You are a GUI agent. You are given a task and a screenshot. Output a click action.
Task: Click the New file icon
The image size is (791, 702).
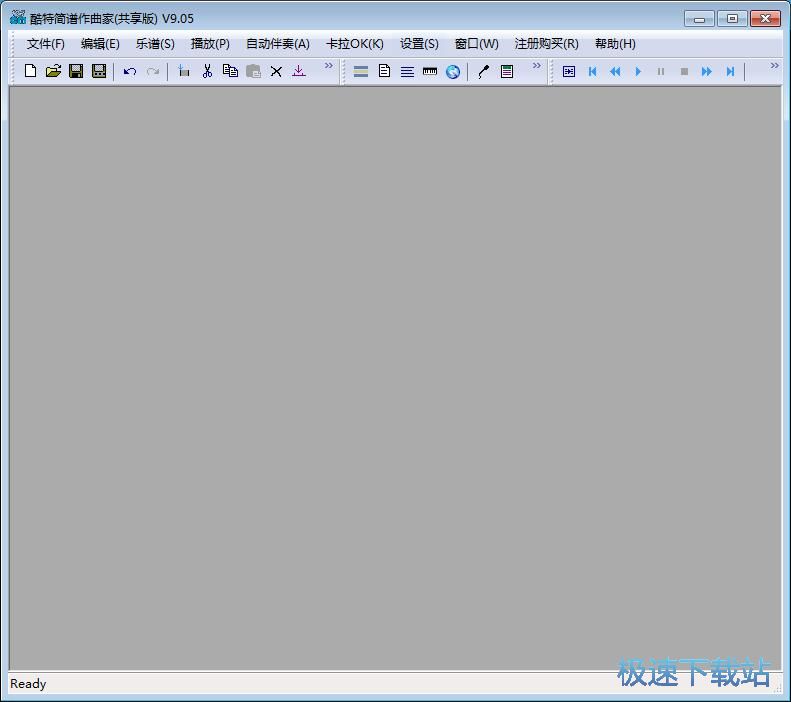click(30, 71)
